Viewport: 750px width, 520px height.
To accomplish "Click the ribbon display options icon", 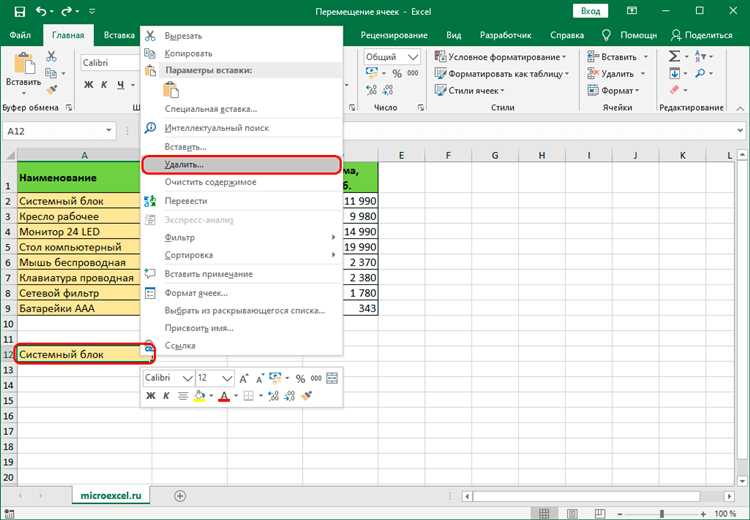I will [x=632, y=11].
